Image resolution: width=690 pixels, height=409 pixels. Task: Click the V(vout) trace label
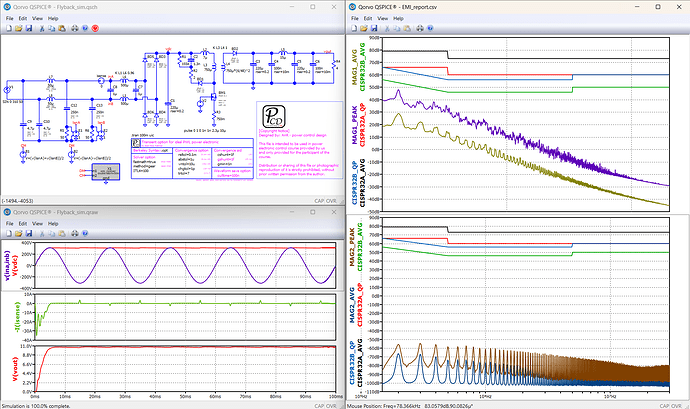tap(15, 369)
